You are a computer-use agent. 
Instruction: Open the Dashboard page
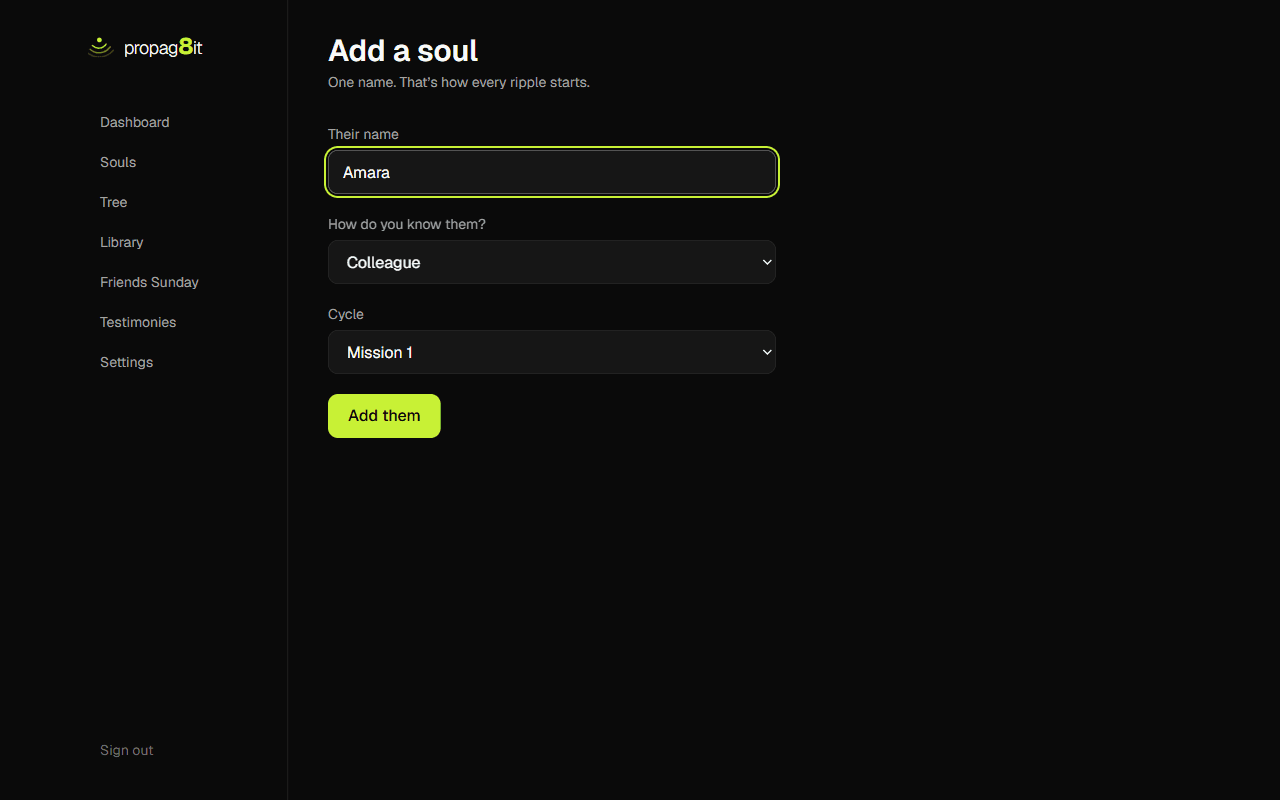(135, 122)
